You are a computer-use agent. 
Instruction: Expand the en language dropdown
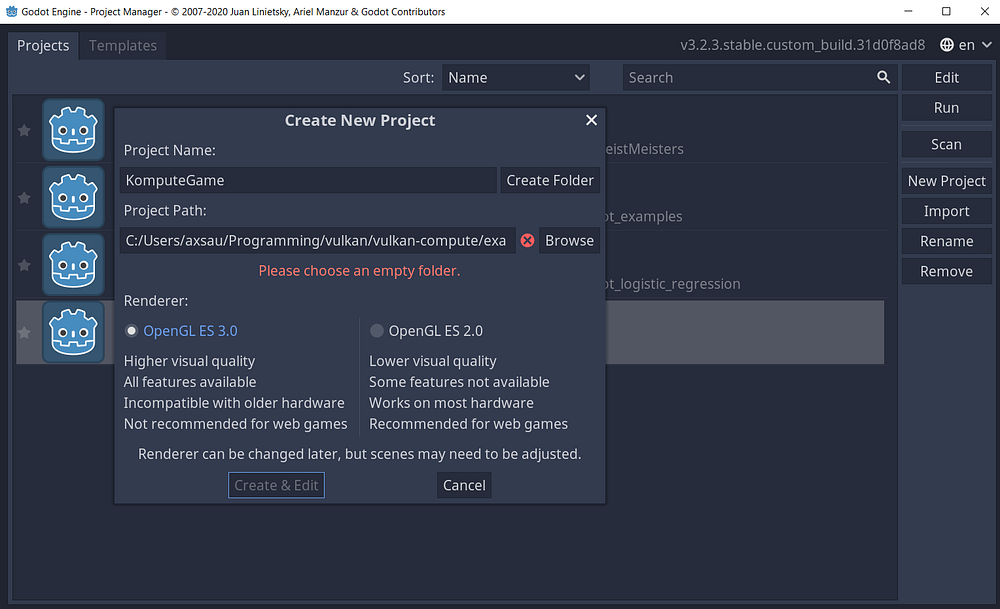tap(966, 45)
